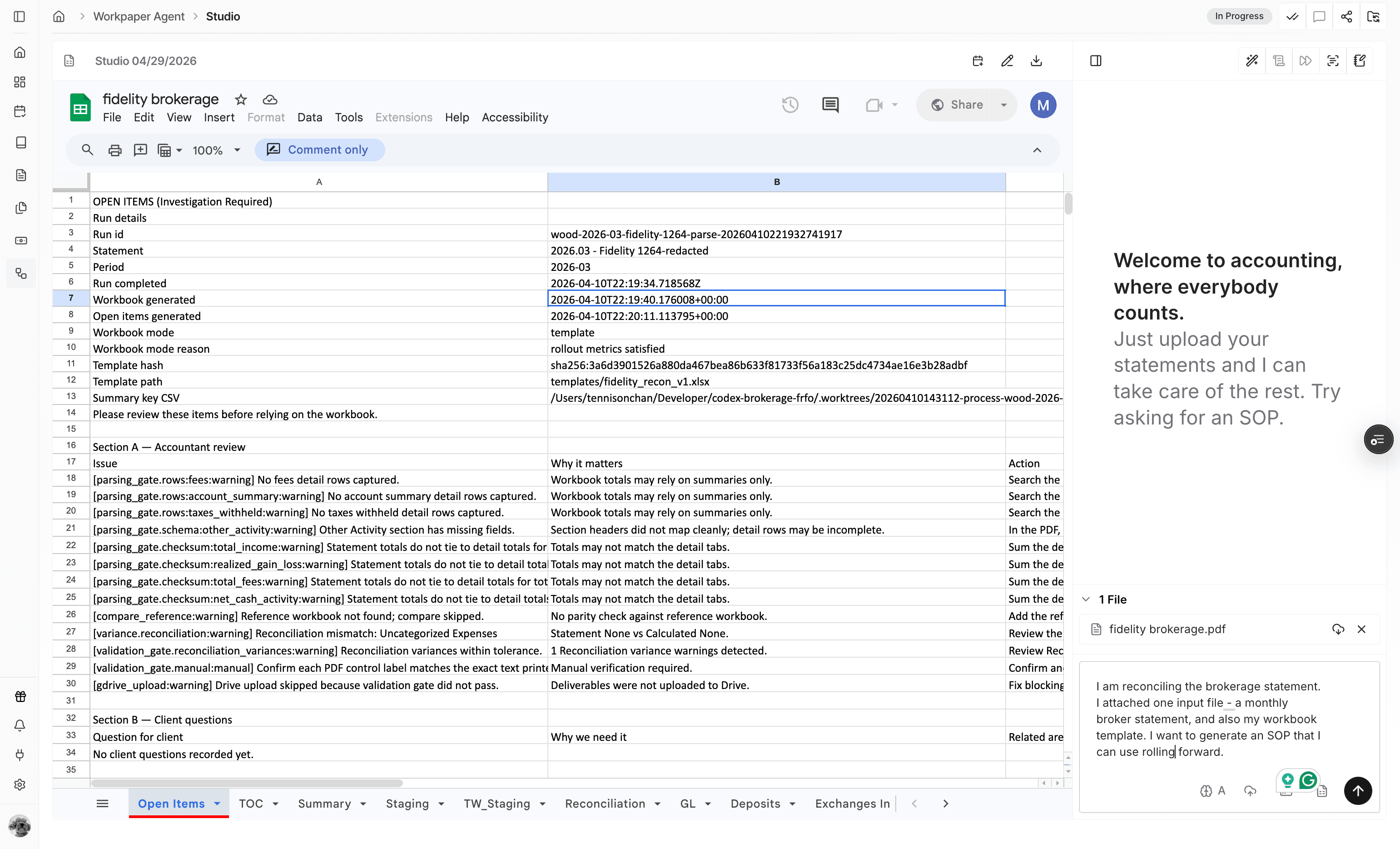Click the Grammarly icon in chat box
Image resolution: width=1400 pixels, height=849 pixels.
1309,780
